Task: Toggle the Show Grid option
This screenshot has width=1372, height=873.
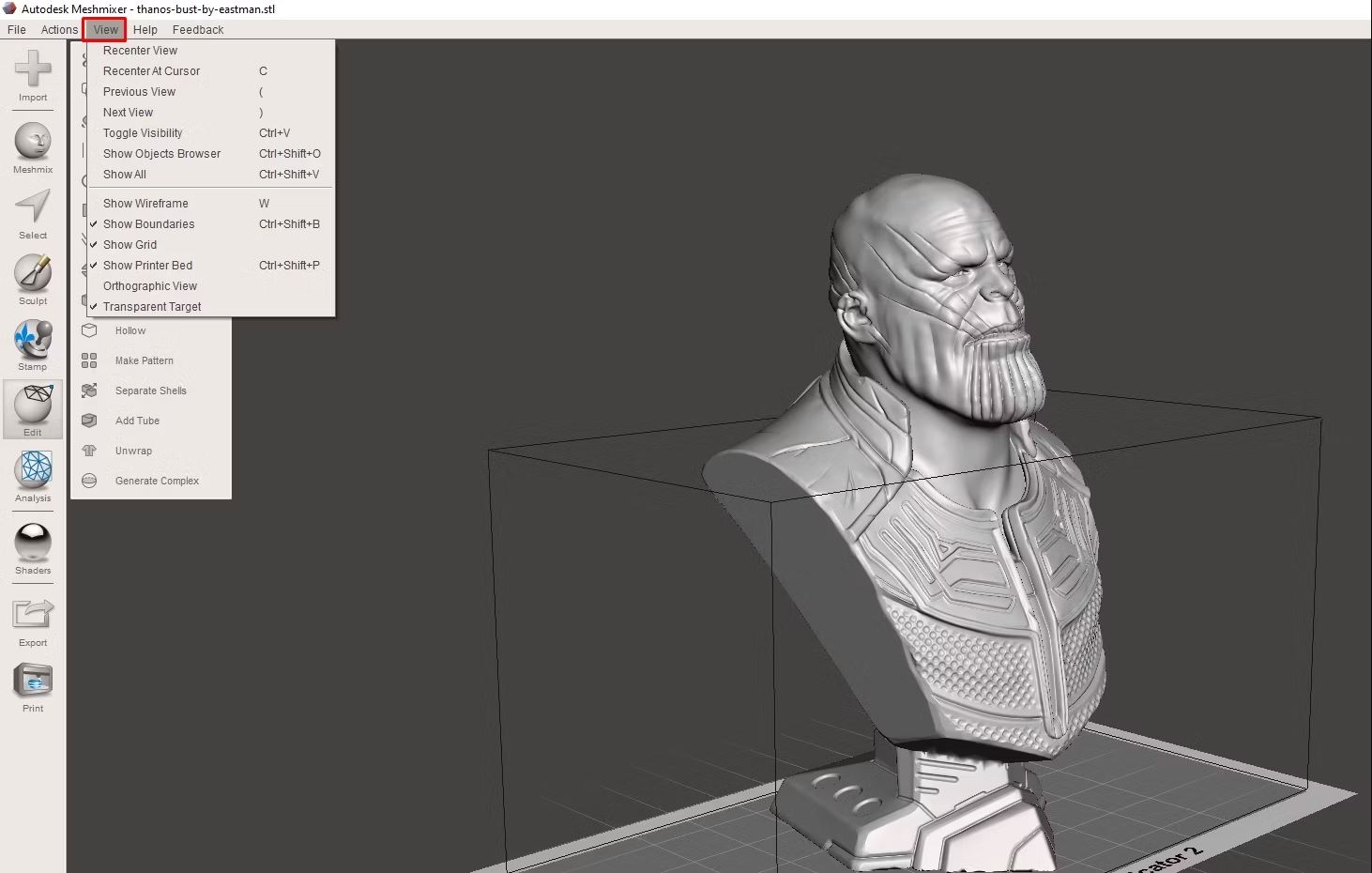Action: pos(211,245)
